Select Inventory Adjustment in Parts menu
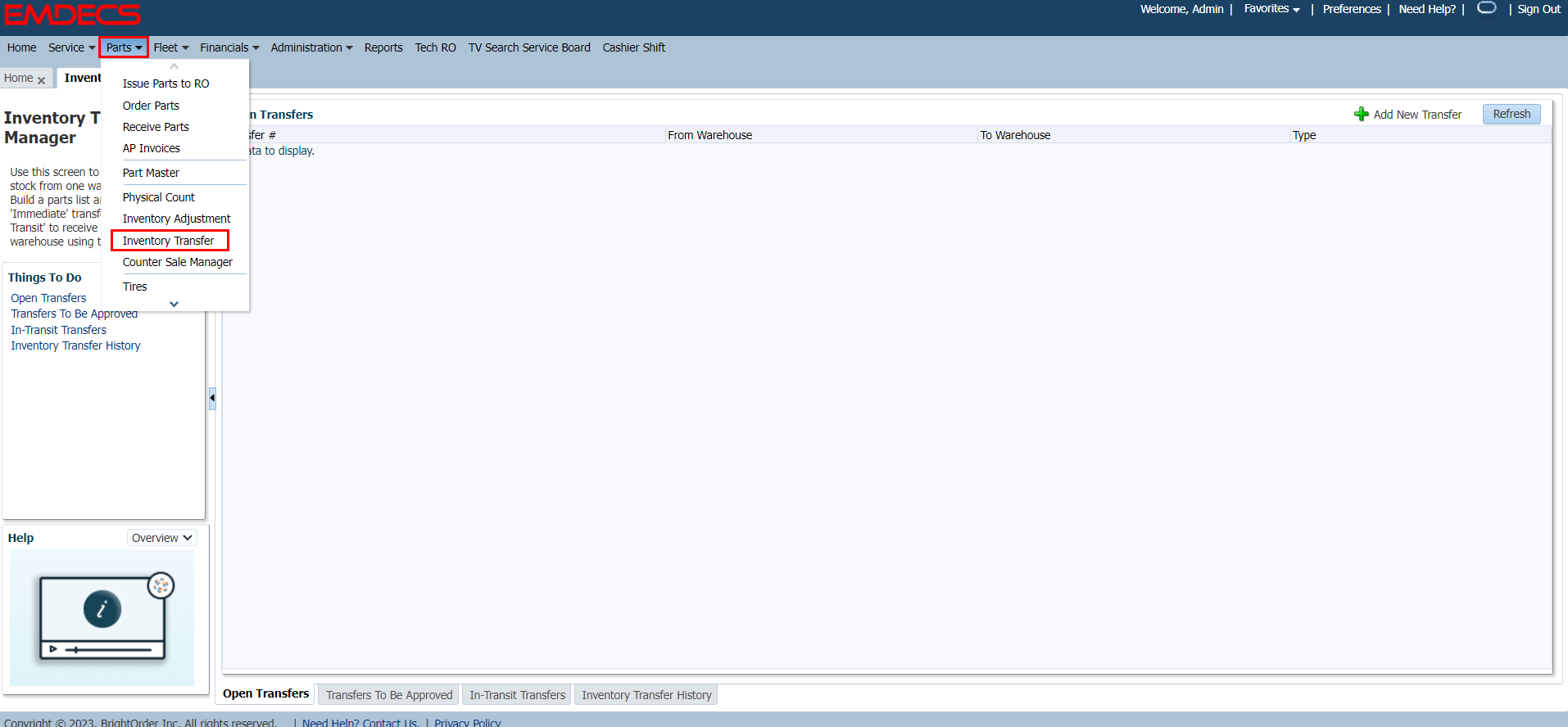 (x=177, y=219)
